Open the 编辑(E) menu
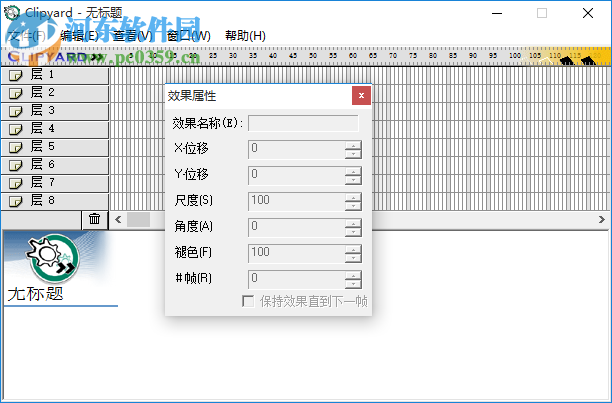This screenshot has width=612, height=403. (x=80, y=36)
